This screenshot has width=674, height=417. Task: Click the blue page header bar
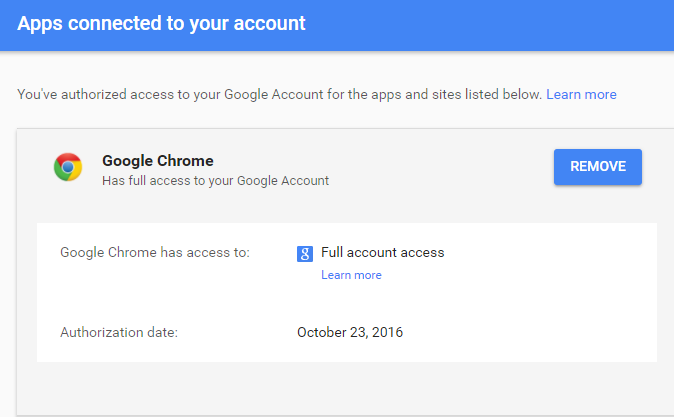click(x=337, y=25)
